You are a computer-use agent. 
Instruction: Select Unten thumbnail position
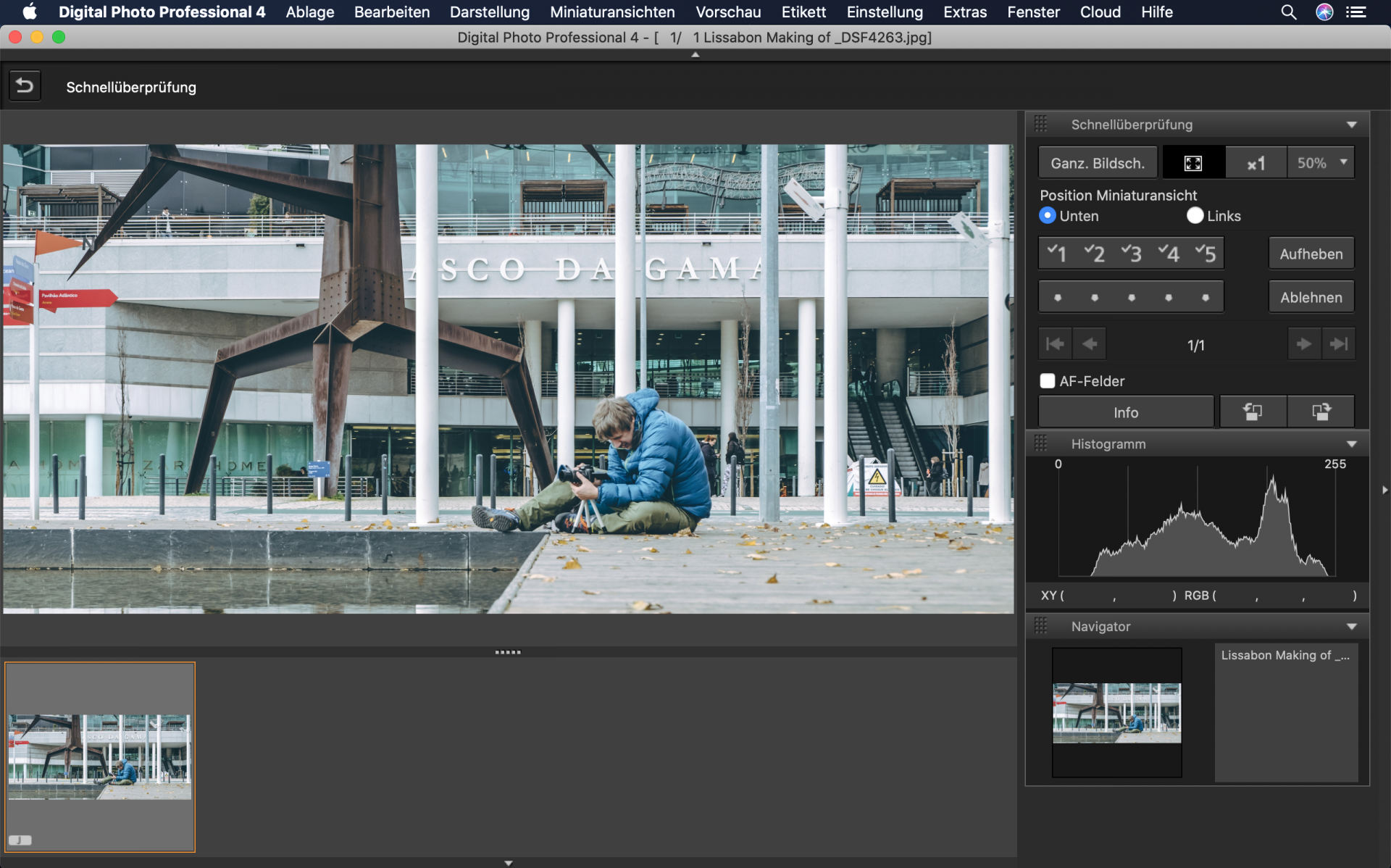tap(1047, 216)
